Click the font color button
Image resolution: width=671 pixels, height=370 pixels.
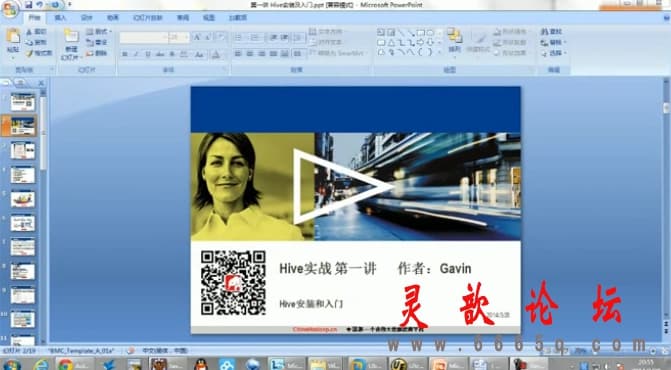pos(216,54)
